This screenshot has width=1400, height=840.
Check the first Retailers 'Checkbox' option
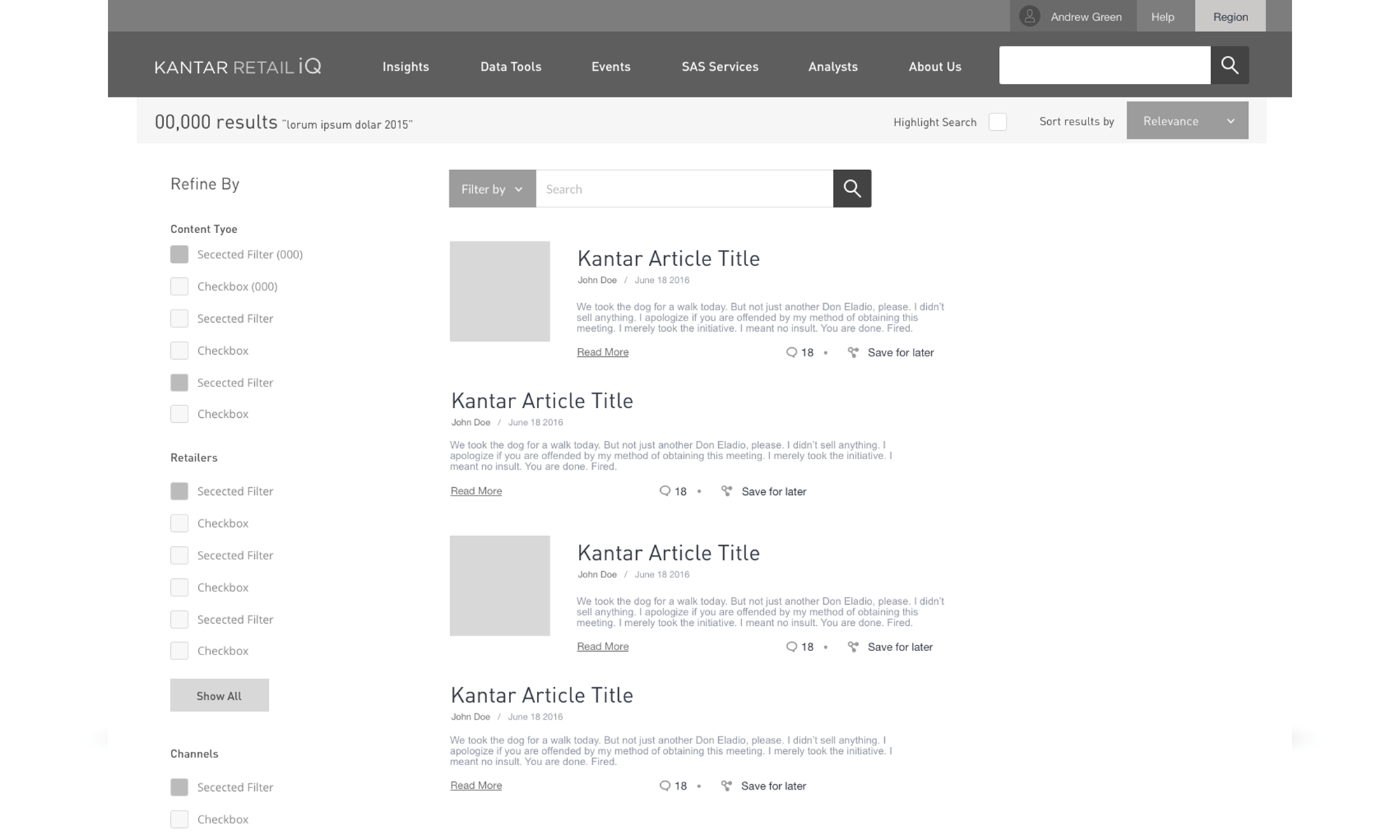tap(179, 523)
